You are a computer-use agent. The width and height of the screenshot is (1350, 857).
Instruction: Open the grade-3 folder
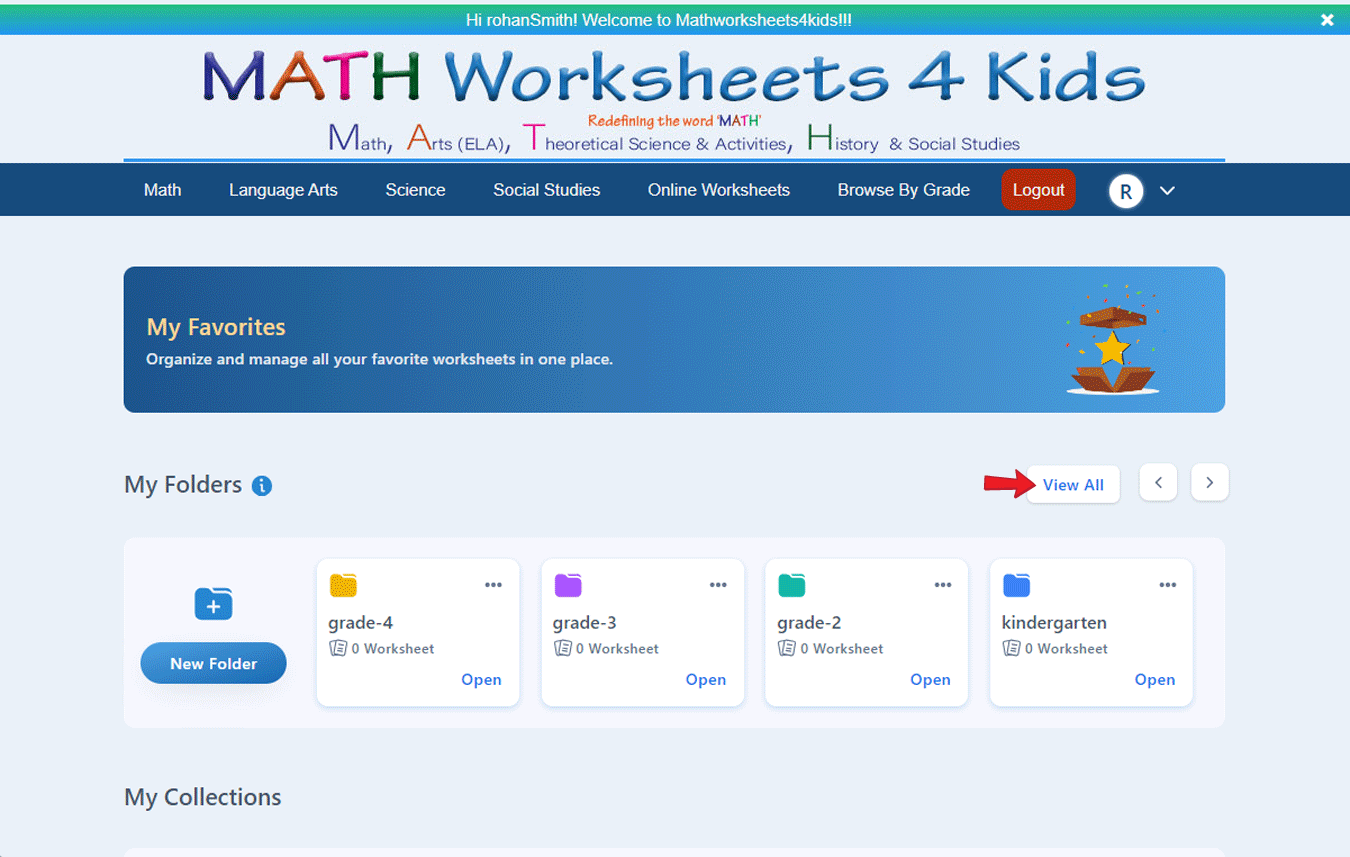tap(706, 679)
